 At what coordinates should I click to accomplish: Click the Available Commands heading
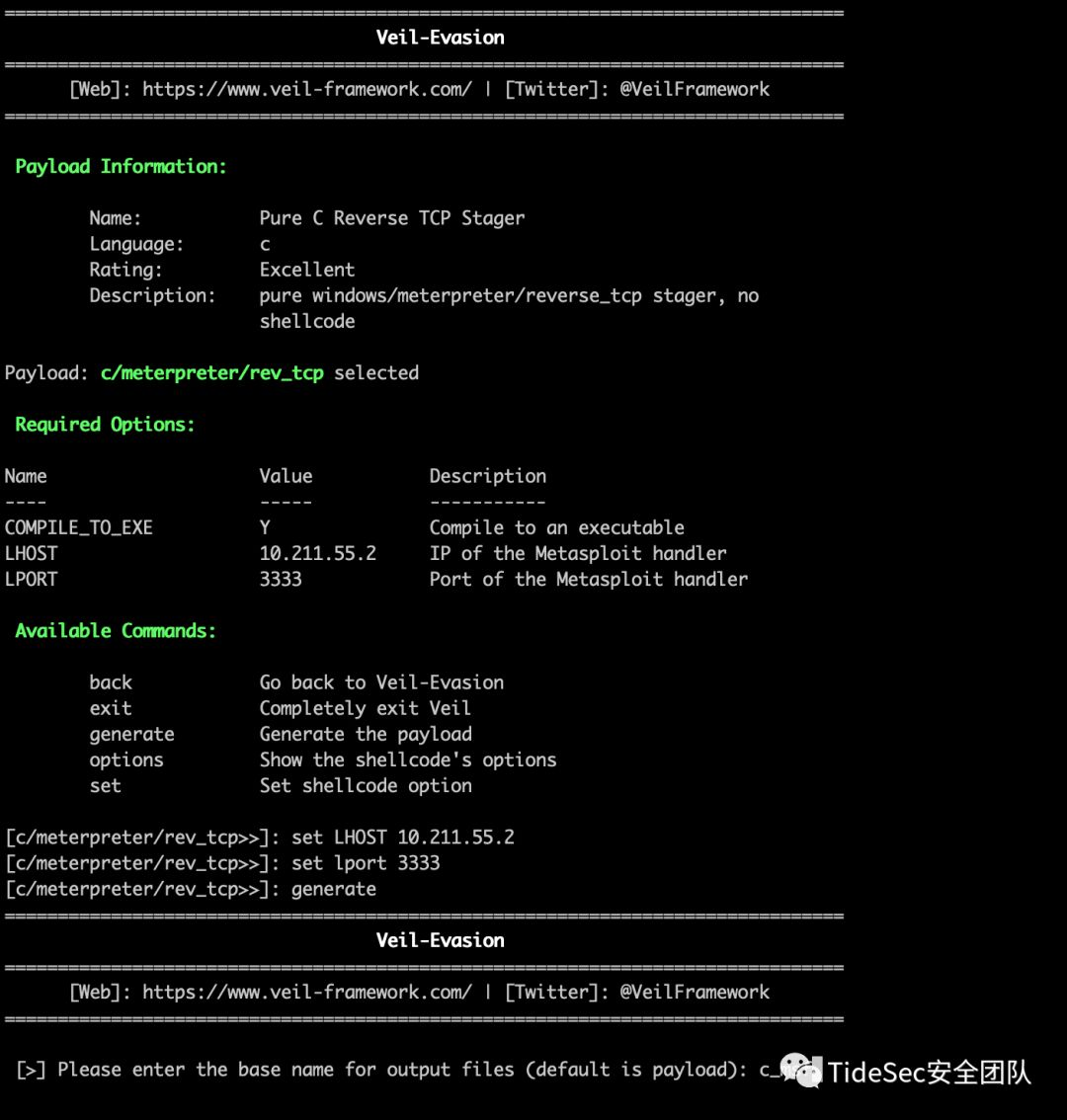tap(116, 631)
